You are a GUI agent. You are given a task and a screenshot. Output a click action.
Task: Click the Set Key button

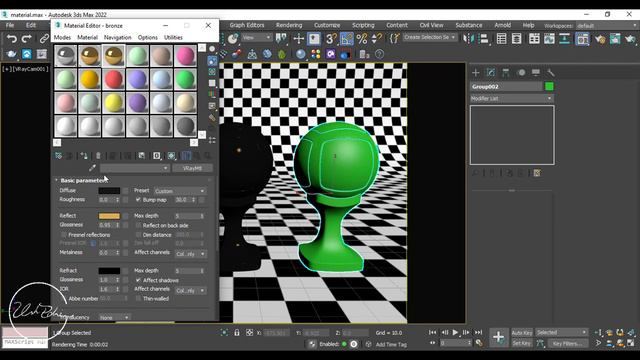[x=522, y=343]
